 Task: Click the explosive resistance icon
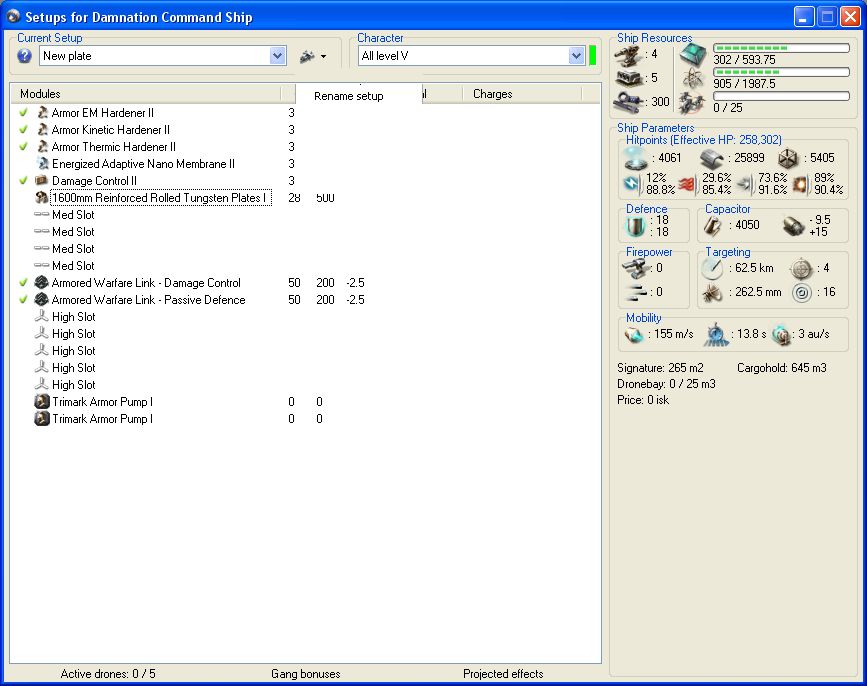pos(800,184)
